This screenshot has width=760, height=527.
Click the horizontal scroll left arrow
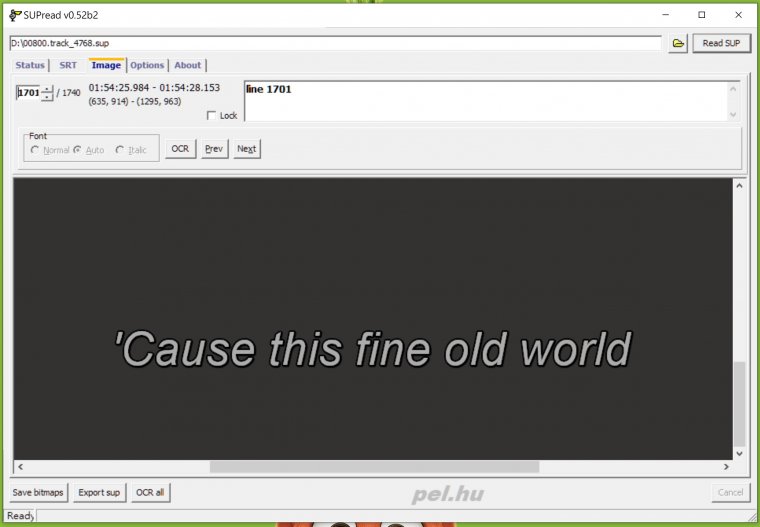tap(20, 467)
